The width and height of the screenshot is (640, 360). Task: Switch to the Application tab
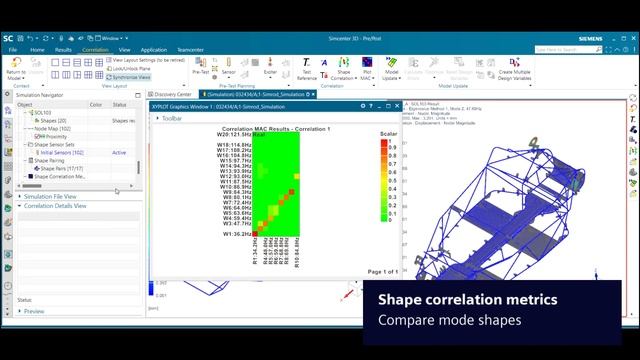(x=153, y=50)
